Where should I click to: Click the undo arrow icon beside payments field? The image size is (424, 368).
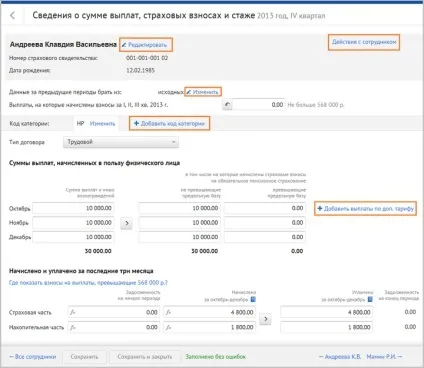227,105
